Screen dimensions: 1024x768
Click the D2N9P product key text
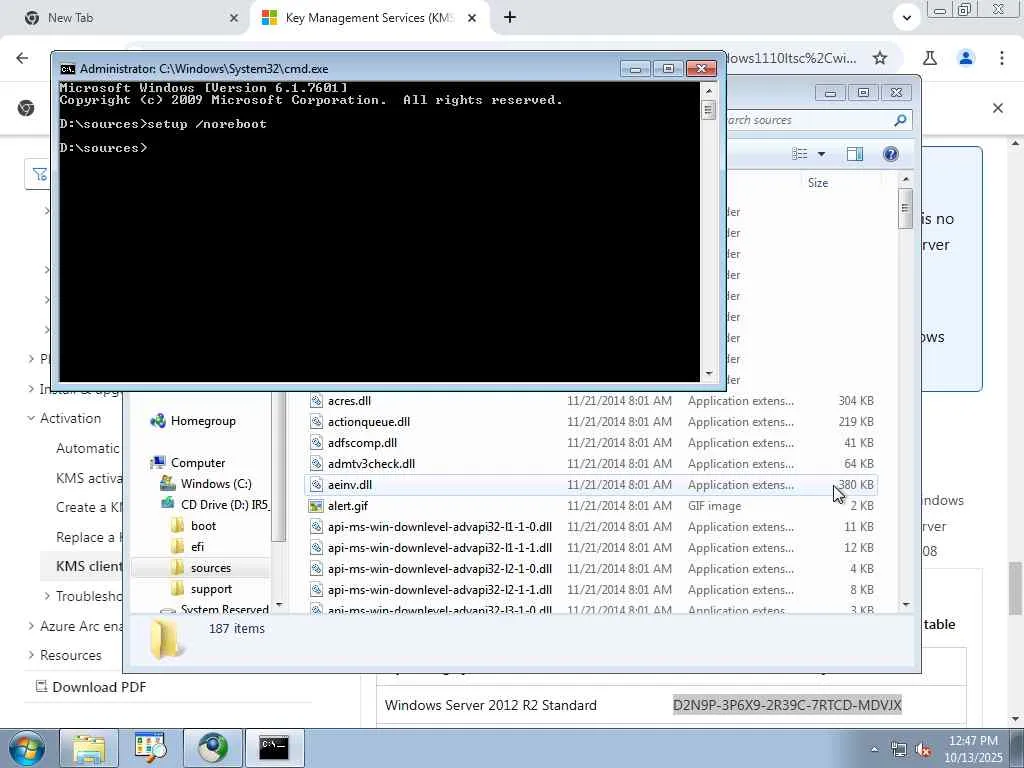coord(787,705)
